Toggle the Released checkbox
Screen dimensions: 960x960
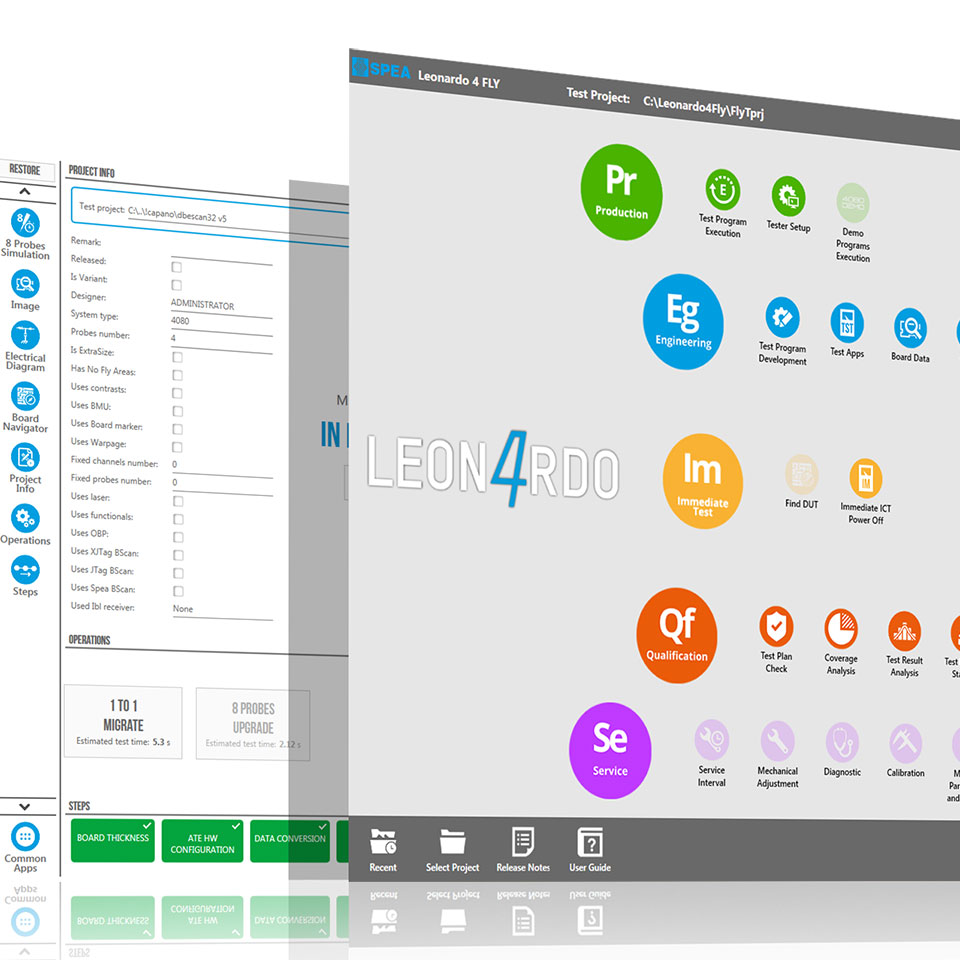[177, 267]
